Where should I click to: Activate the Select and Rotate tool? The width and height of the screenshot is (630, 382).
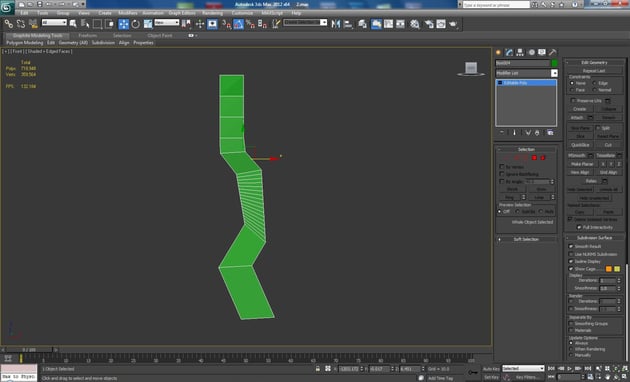coord(136,24)
